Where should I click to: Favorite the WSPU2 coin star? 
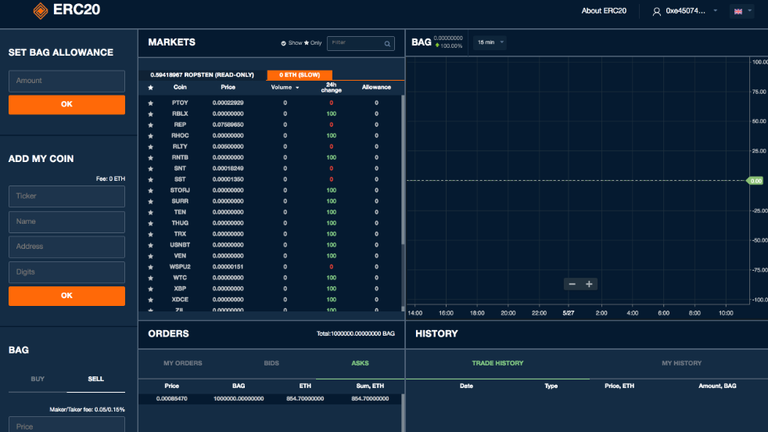150,267
